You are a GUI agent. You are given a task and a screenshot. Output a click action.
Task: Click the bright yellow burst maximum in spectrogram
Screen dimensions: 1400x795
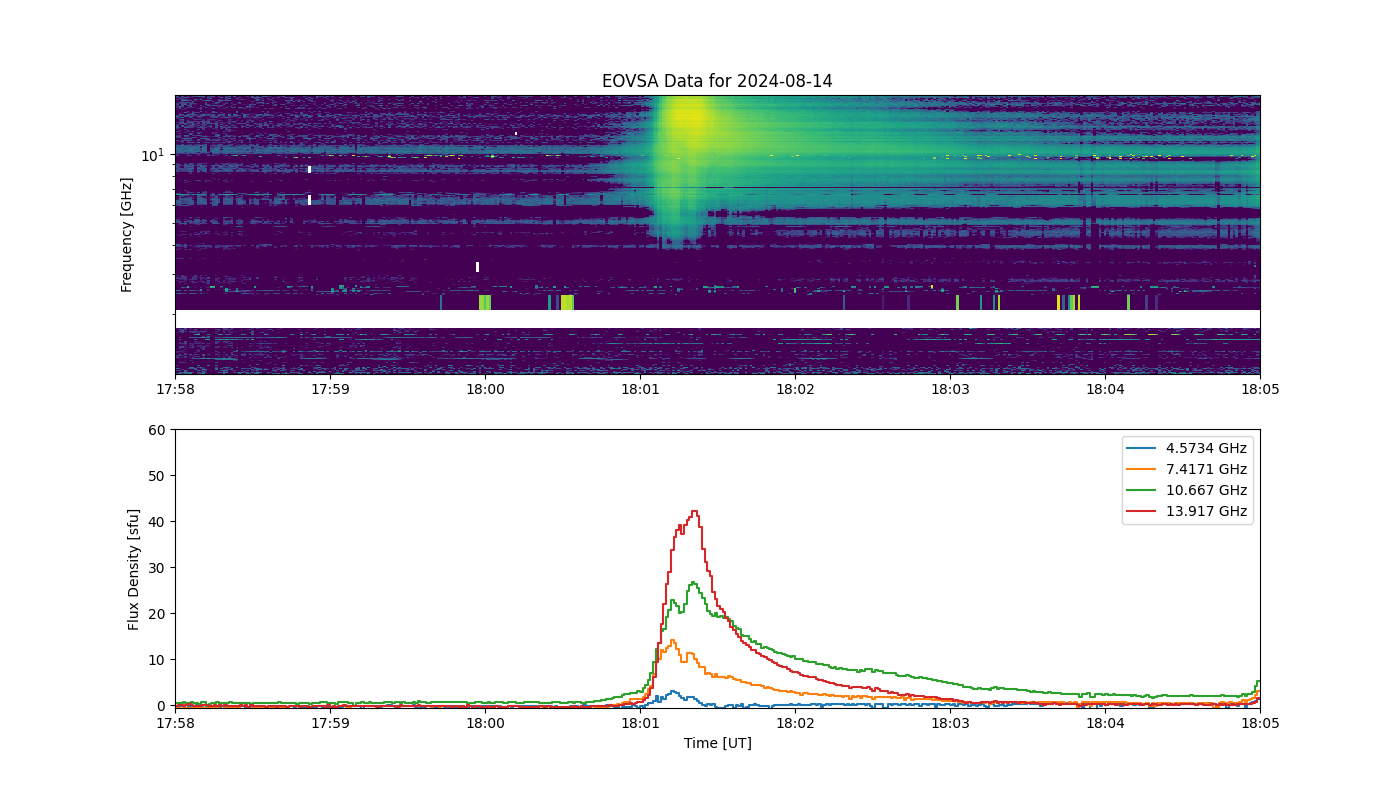pos(688,115)
